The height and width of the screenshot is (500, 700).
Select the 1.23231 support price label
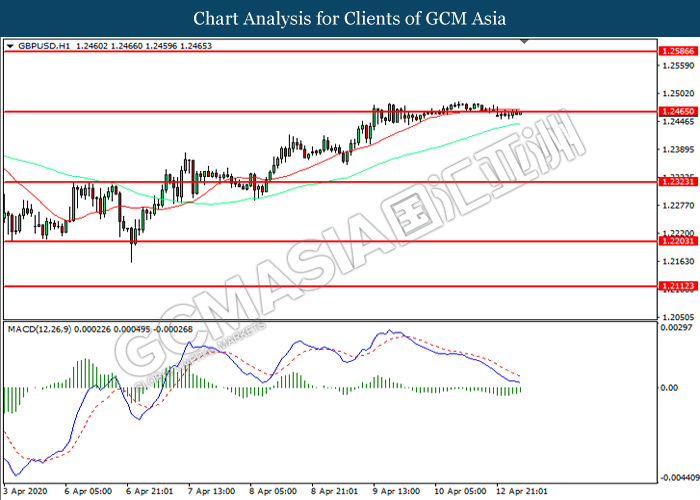click(678, 182)
